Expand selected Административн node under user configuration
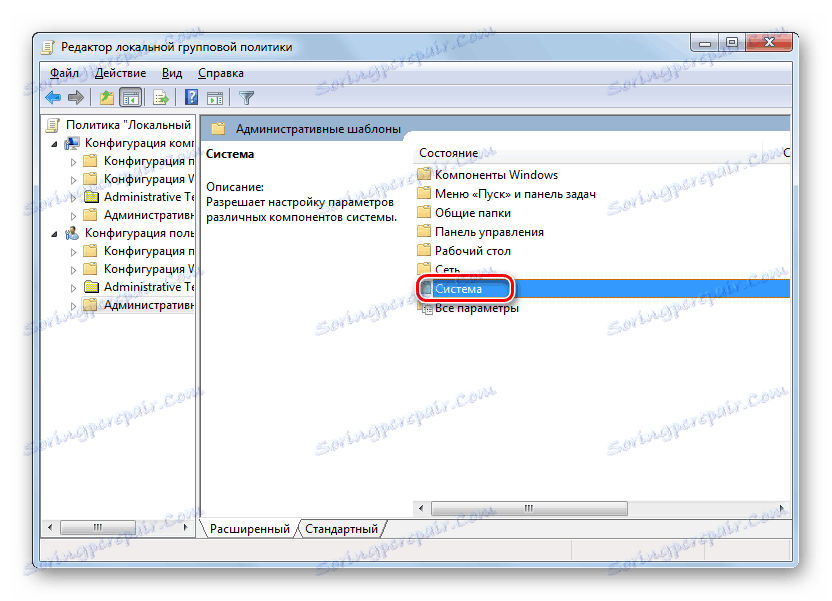 point(74,306)
